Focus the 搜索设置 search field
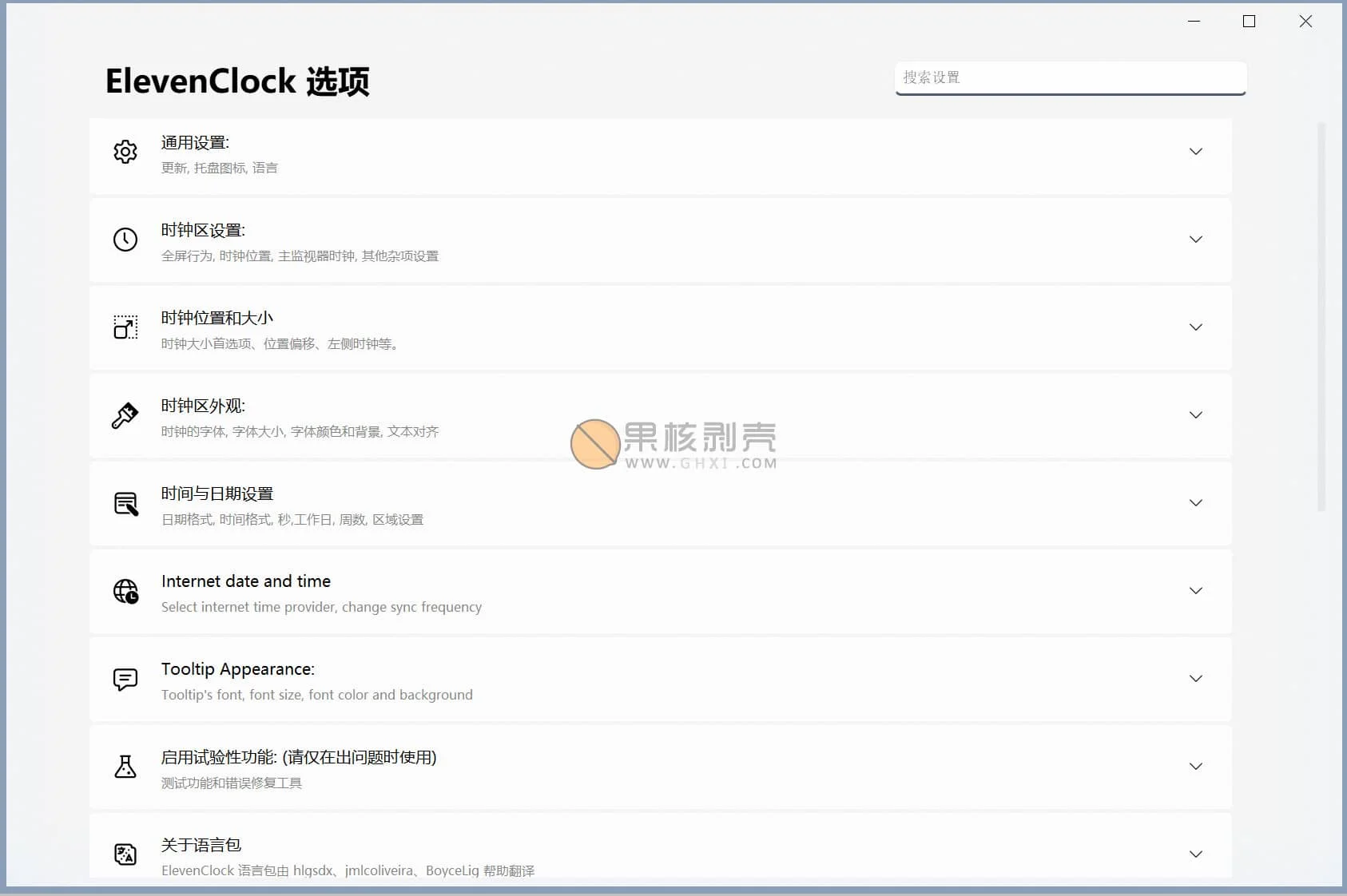1347x896 pixels. (x=1071, y=77)
